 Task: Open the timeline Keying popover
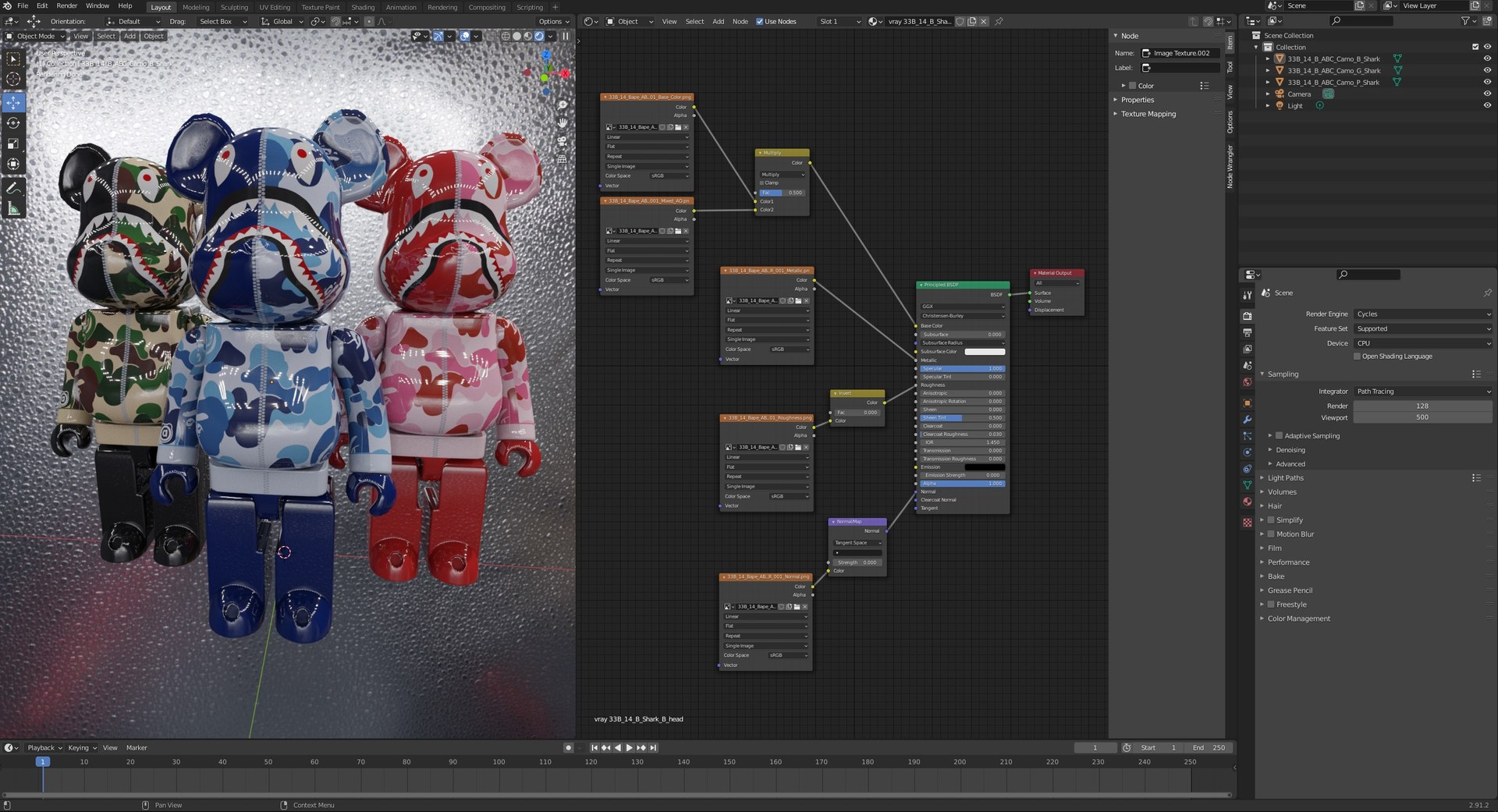(x=81, y=747)
